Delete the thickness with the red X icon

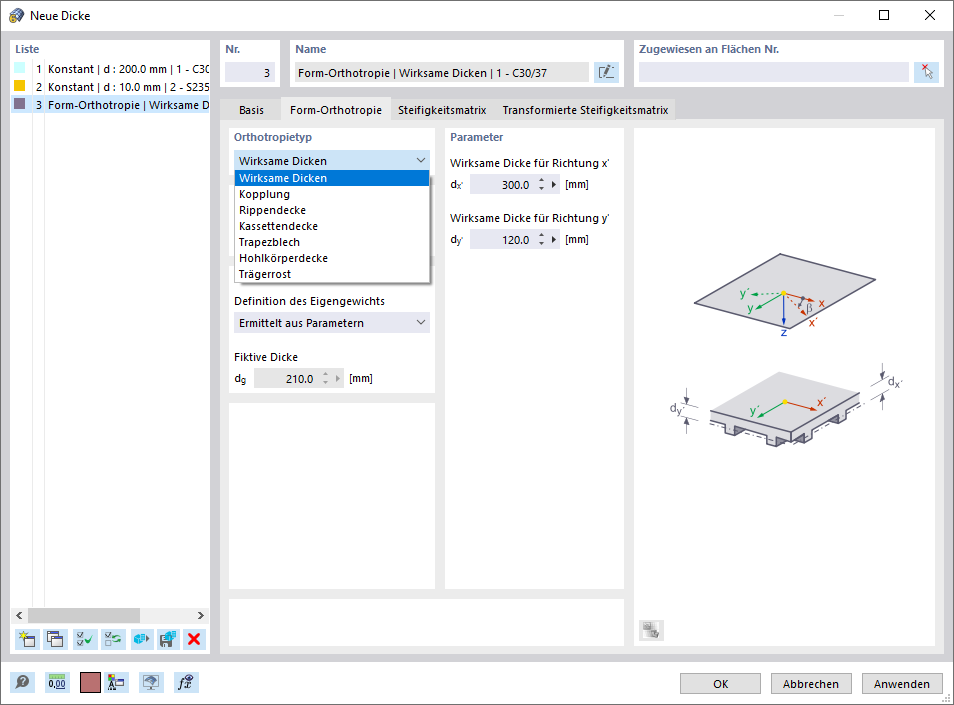click(193, 639)
